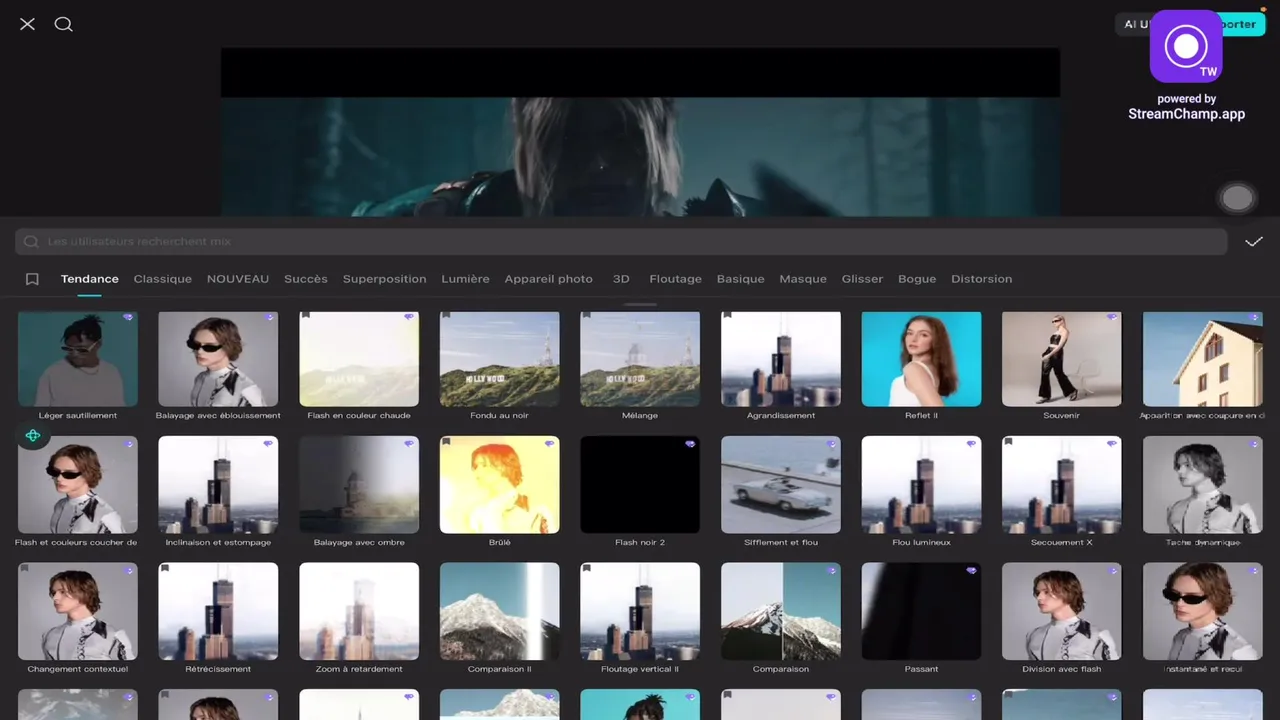Pick the Changement contextuel transition
1280x720 pixels.
click(x=78, y=611)
